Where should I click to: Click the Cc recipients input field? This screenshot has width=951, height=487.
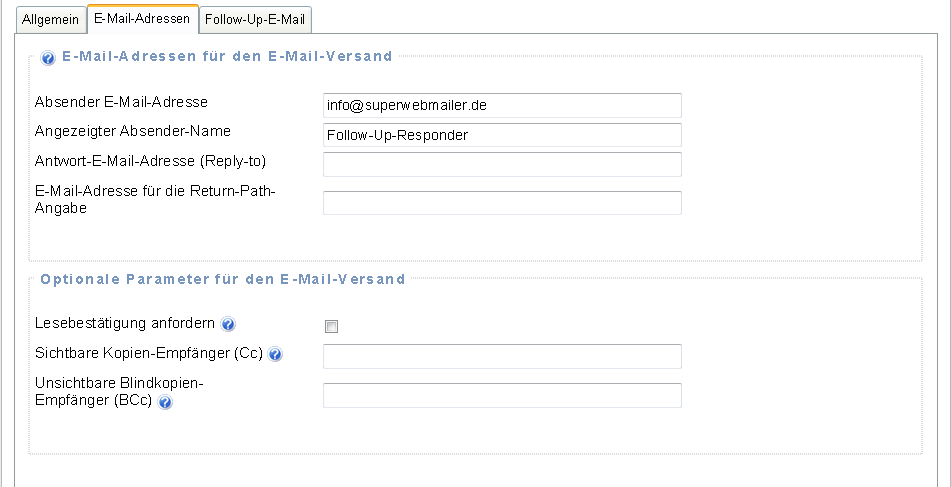(x=502, y=356)
